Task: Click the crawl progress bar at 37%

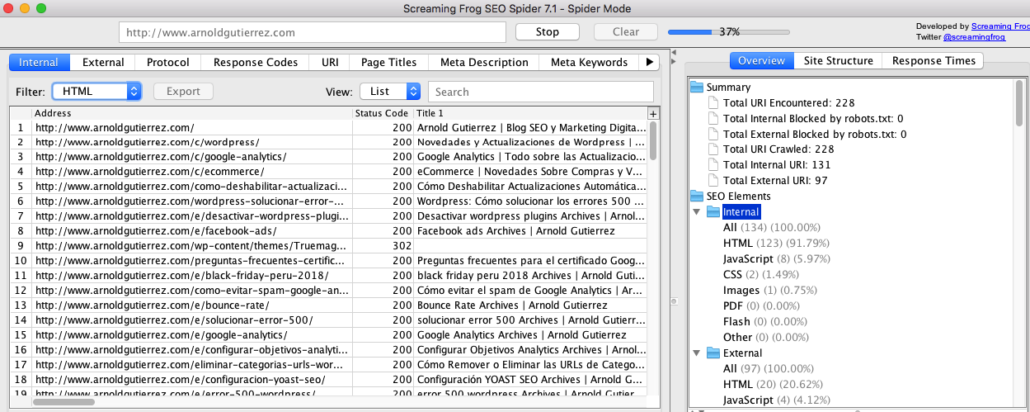Action: pos(728,32)
